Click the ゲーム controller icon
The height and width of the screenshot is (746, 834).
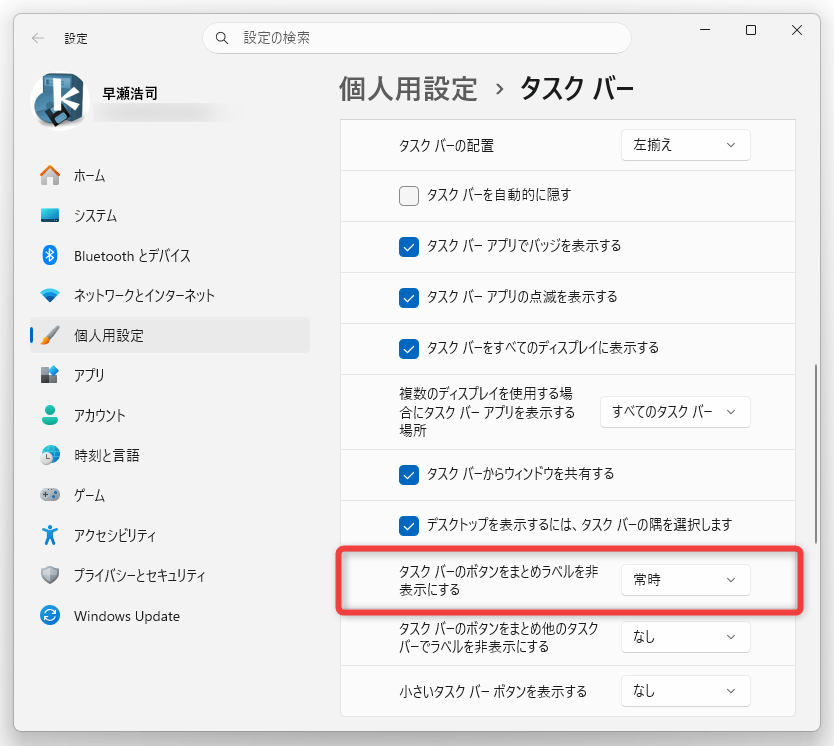click(x=50, y=495)
